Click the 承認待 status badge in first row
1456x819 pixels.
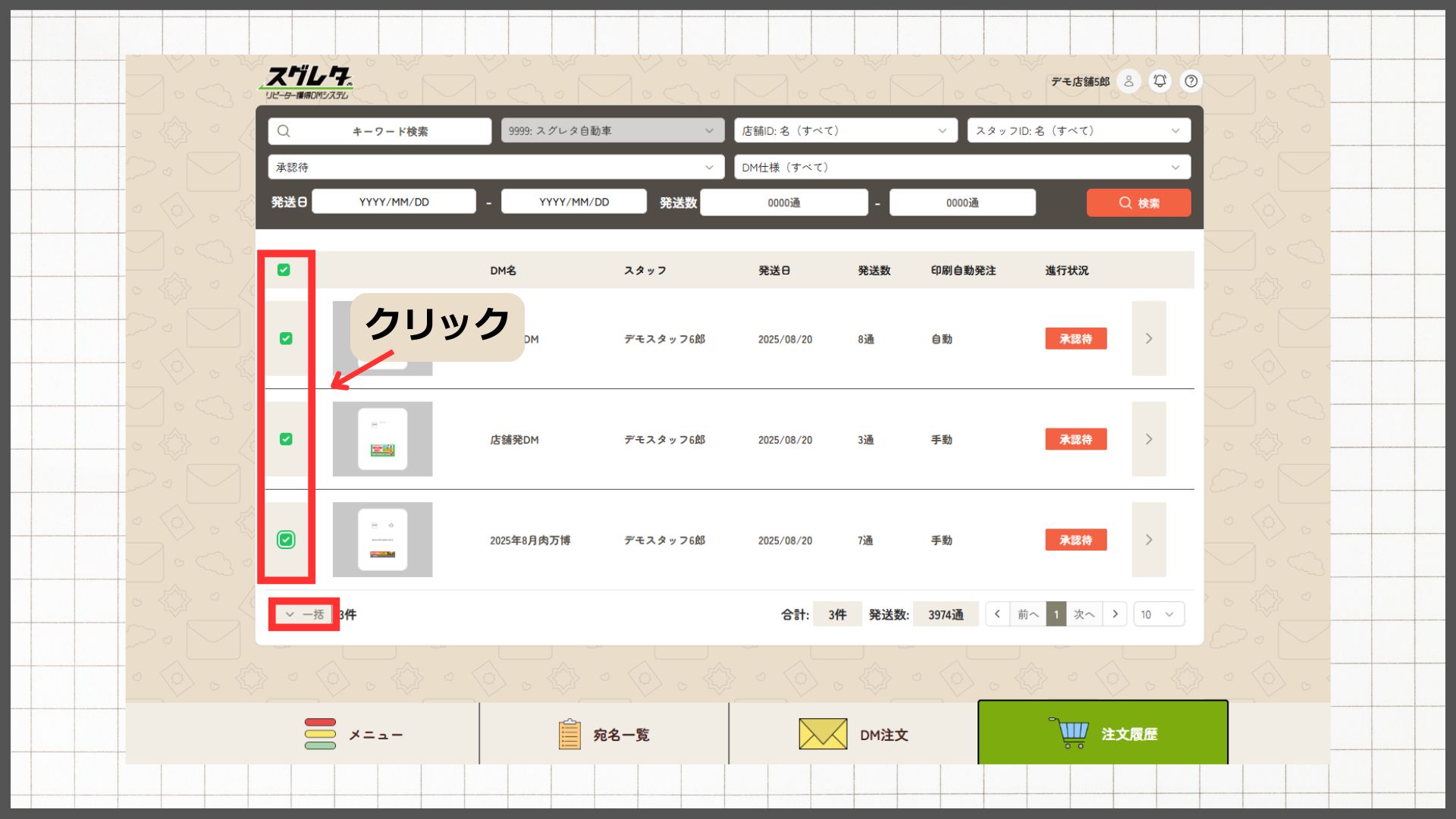point(1075,339)
